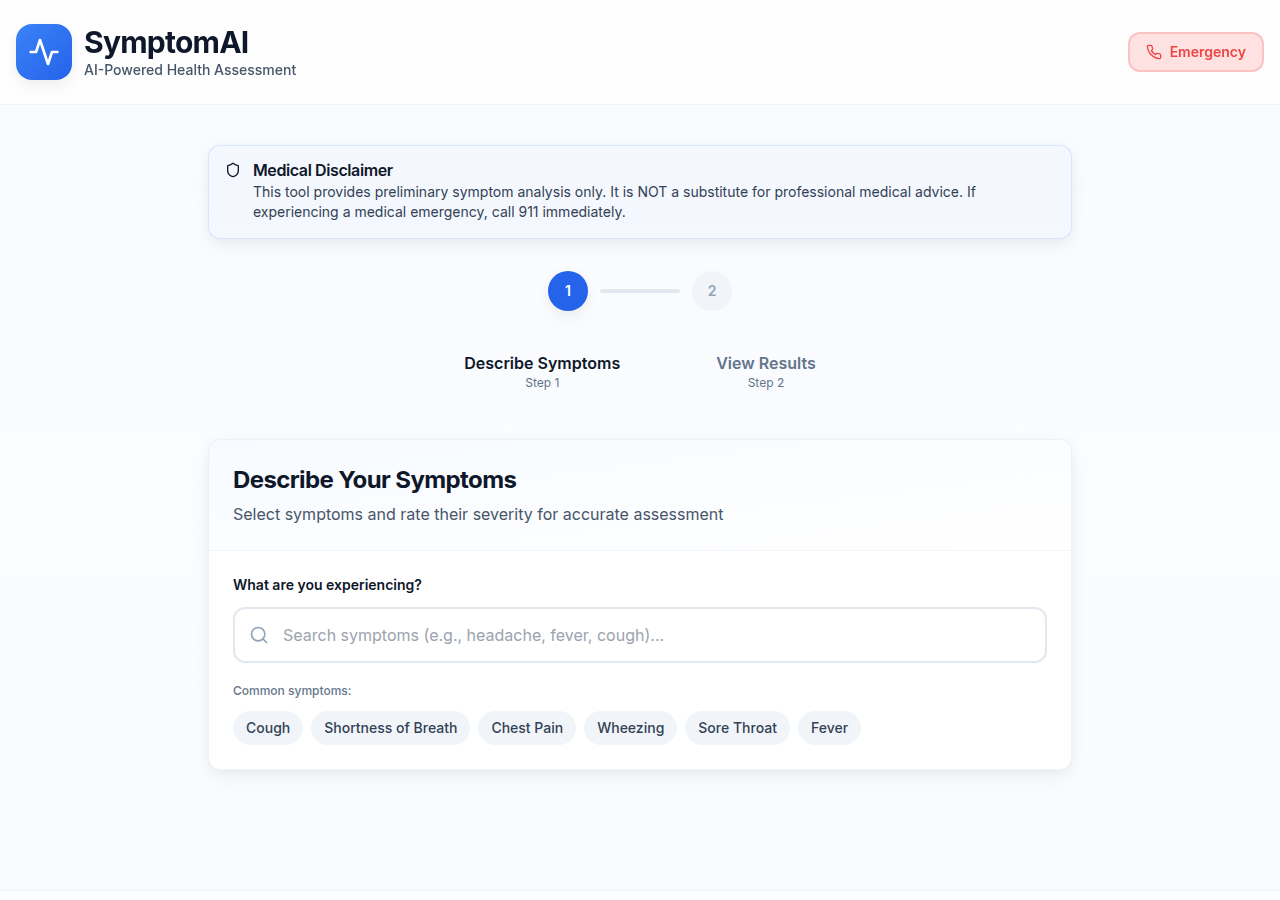Click the progress line between steps
1280x900 pixels.
tap(640, 291)
